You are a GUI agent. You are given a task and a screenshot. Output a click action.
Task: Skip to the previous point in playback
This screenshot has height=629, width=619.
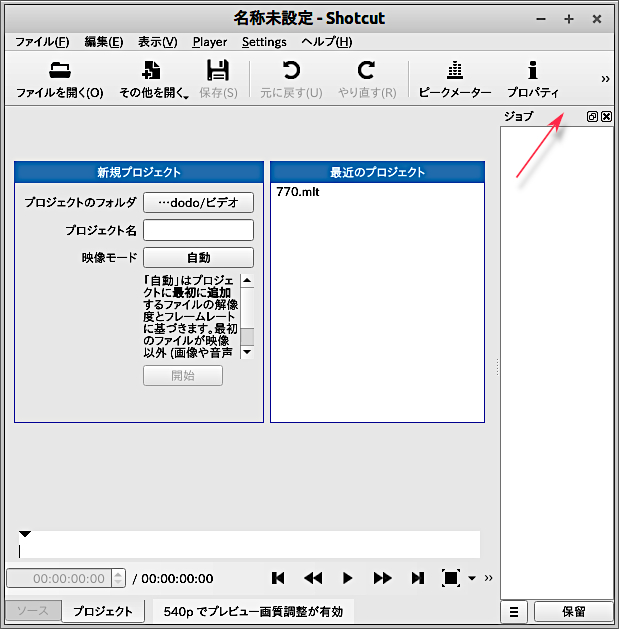click(279, 578)
